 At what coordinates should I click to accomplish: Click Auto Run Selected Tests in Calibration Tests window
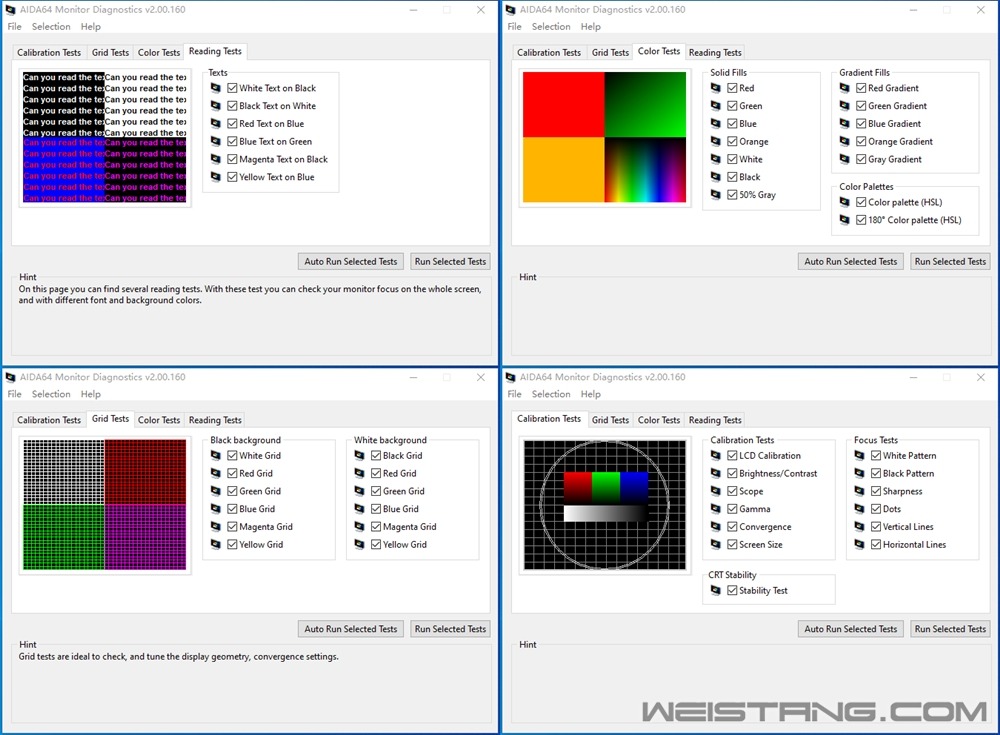tap(851, 629)
